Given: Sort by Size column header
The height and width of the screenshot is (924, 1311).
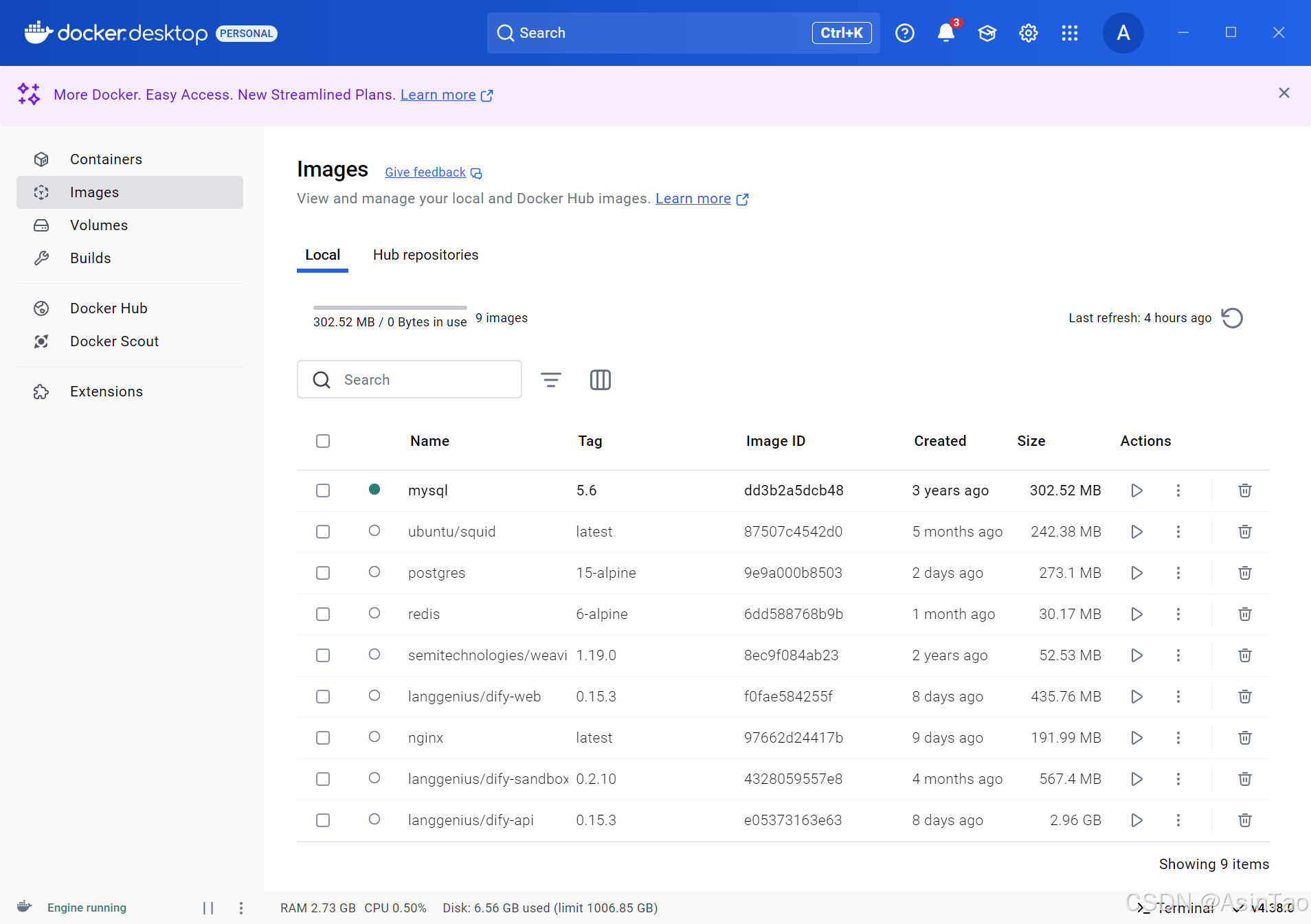Looking at the screenshot, I should pos(1031,441).
